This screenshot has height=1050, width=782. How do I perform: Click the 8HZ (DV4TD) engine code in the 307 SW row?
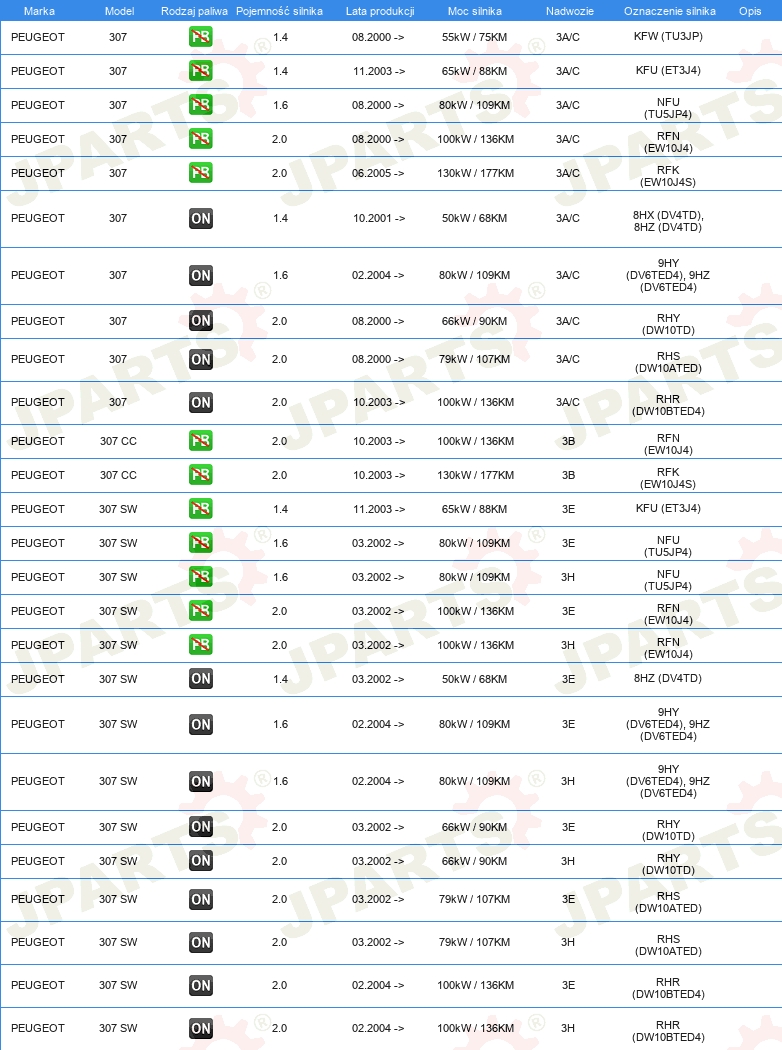(x=668, y=678)
